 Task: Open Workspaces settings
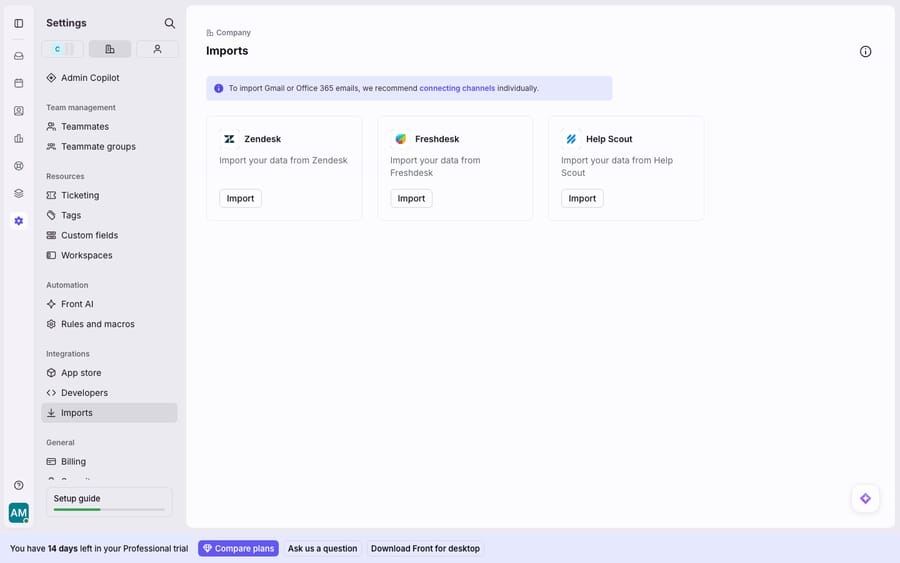pos(109,255)
